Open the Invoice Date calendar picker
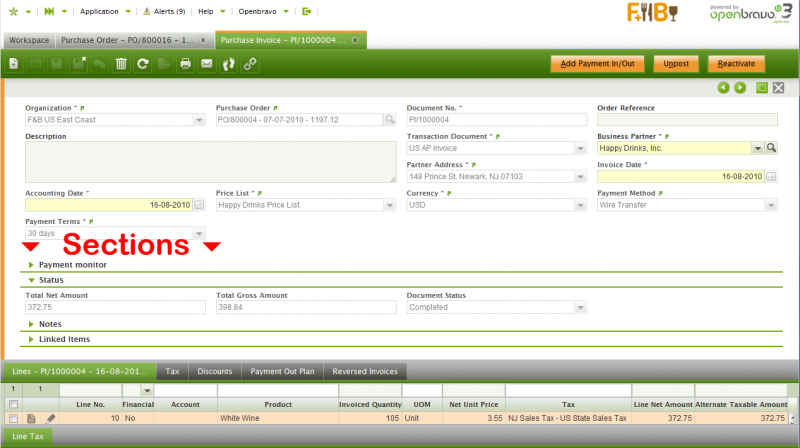800x448 pixels. (x=771, y=177)
